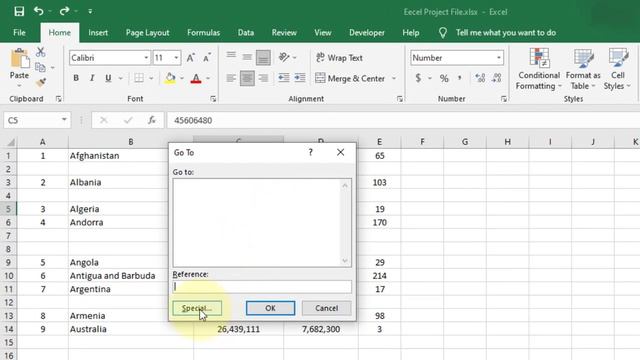This screenshot has width=640, height=360.
Task: Switch to the Page Layout tab
Action: [x=147, y=33]
